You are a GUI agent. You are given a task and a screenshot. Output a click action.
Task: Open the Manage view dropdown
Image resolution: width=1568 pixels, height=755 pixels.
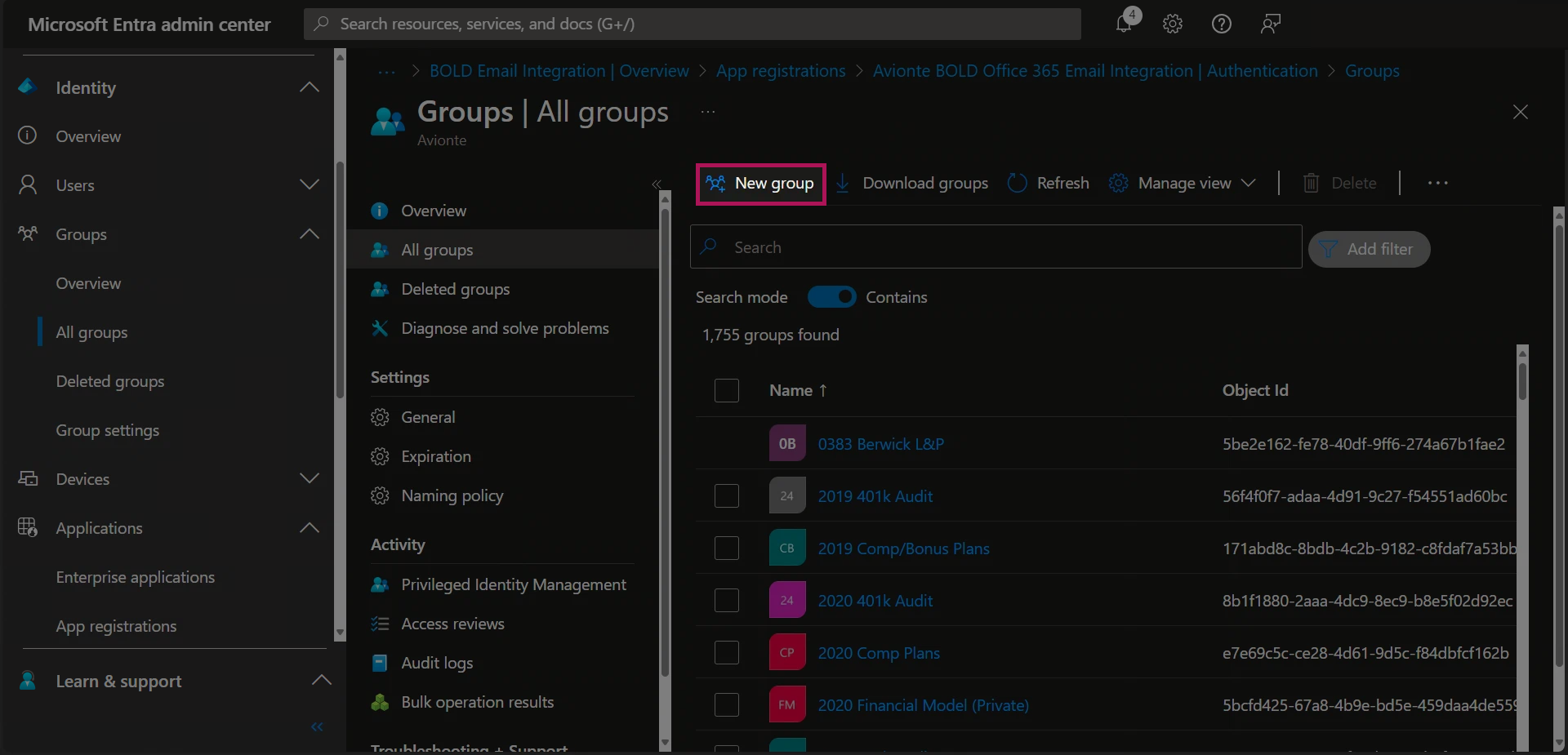point(1183,183)
